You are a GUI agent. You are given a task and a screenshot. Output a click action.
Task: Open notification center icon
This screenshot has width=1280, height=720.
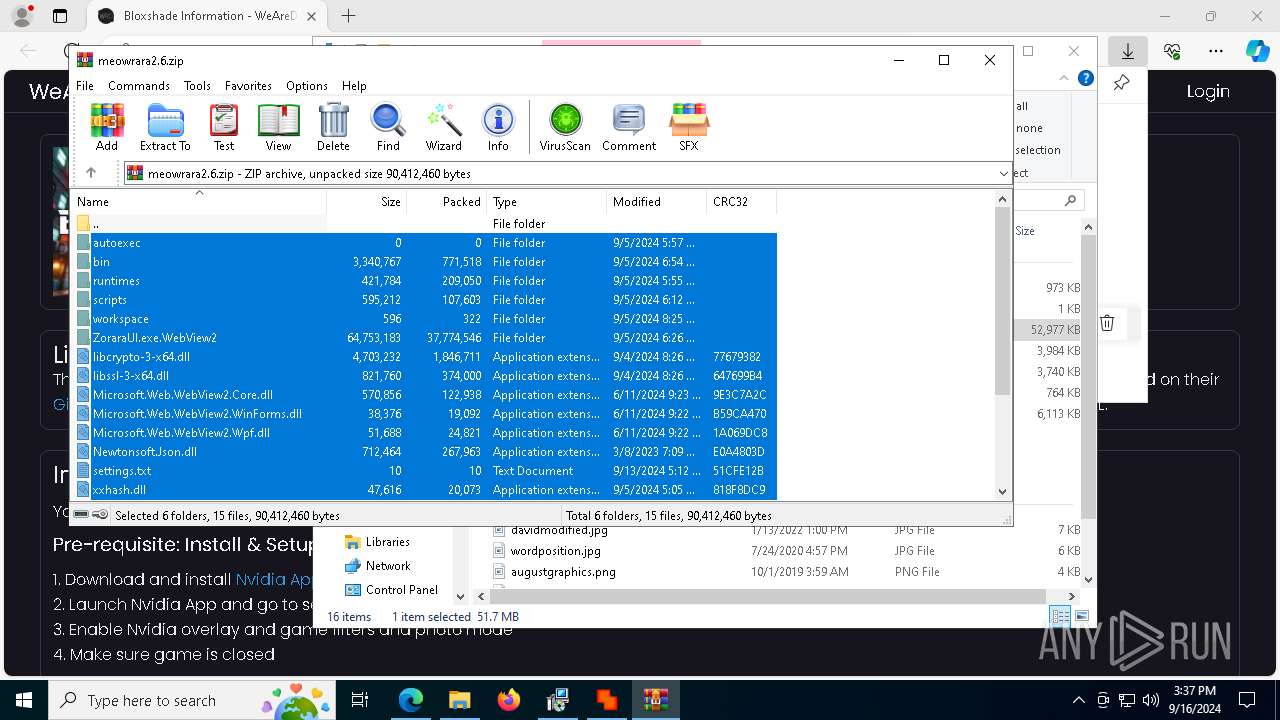point(1247,700)
